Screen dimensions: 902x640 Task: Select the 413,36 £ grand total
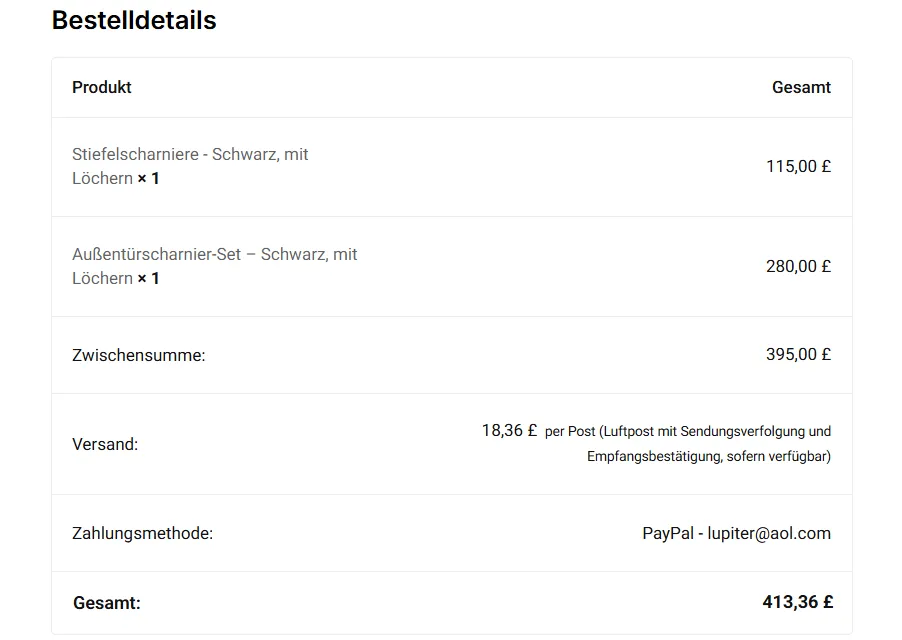coord(797,602)
